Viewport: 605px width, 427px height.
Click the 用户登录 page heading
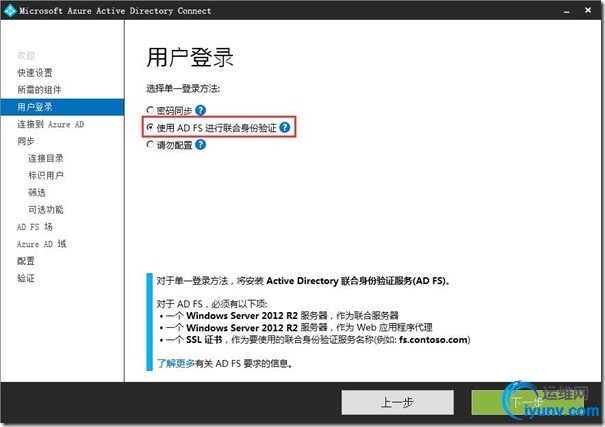190,57
